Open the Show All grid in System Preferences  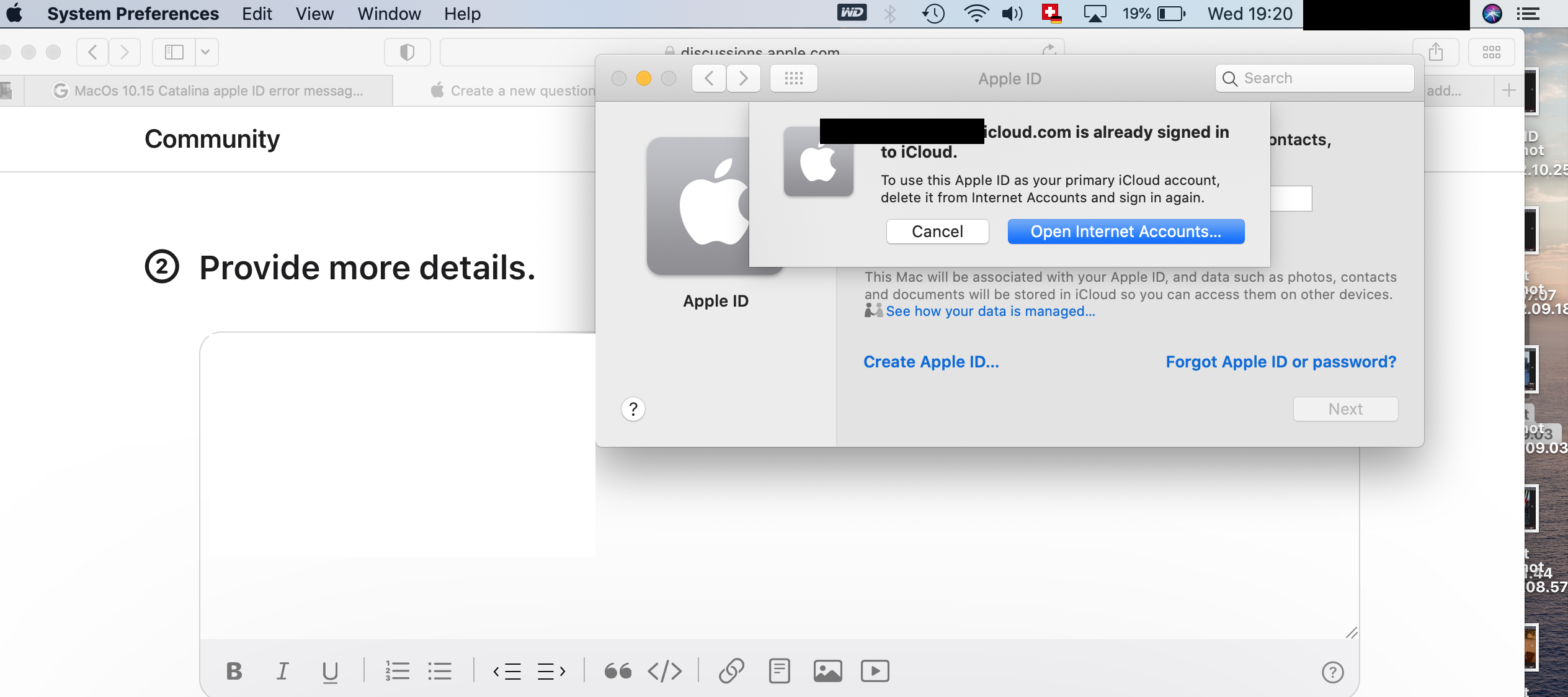(x=793, y=78)
